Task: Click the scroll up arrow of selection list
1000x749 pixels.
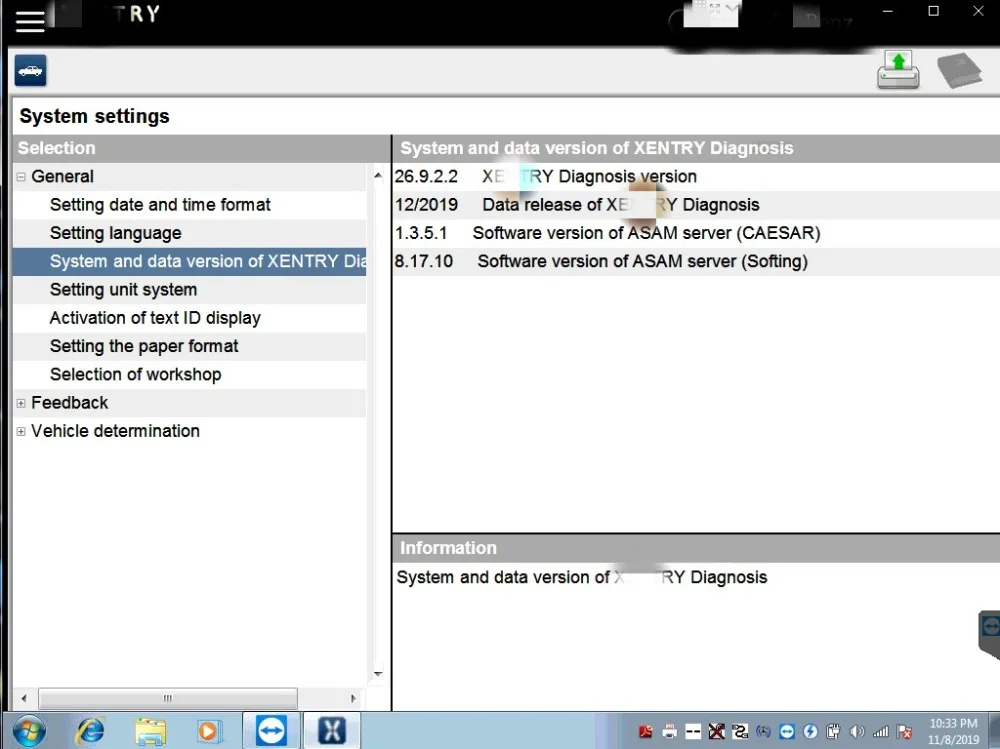Action: click(x=378, y=175)
